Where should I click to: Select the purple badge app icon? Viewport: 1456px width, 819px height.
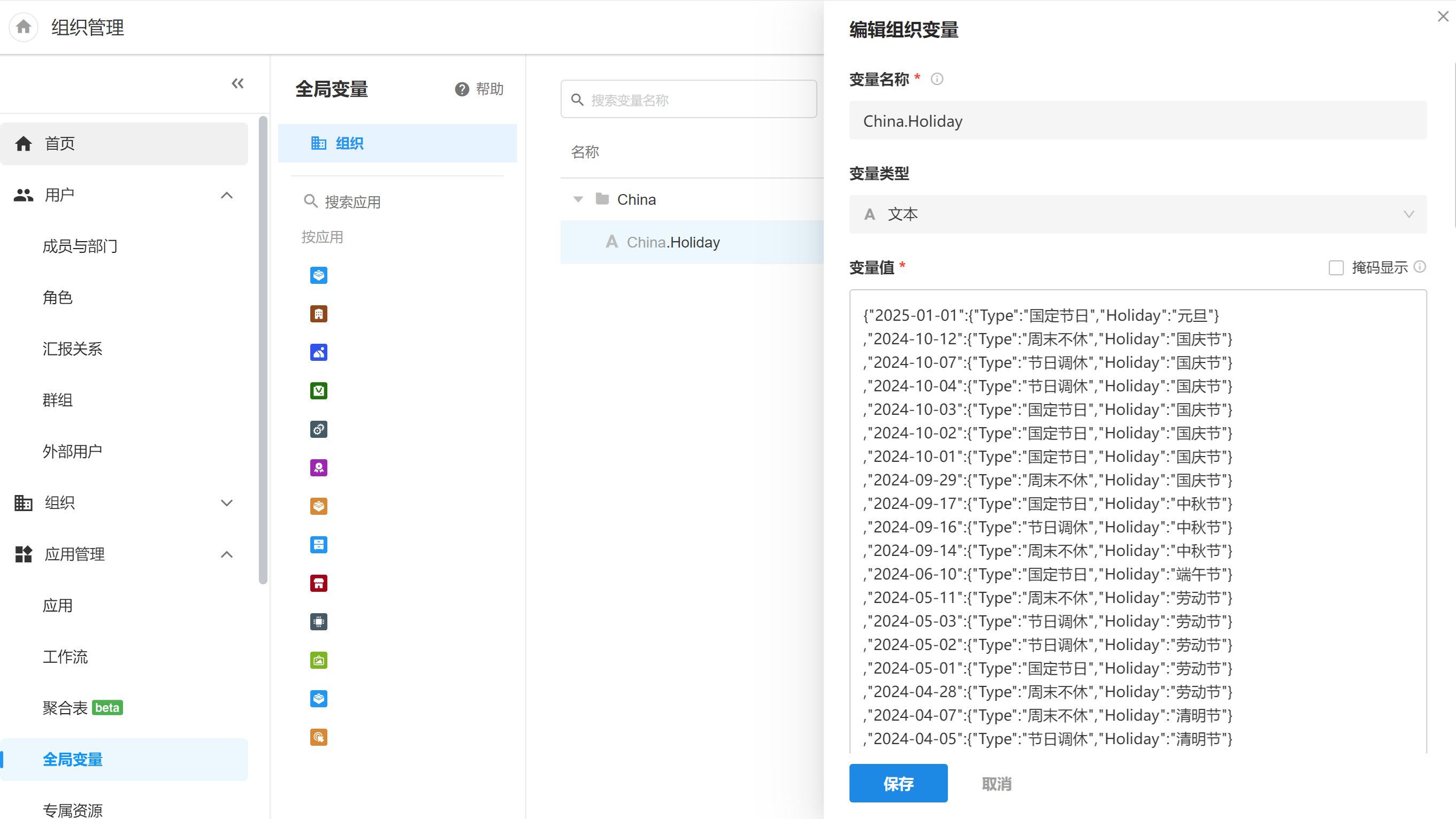[x=318, y=468]
